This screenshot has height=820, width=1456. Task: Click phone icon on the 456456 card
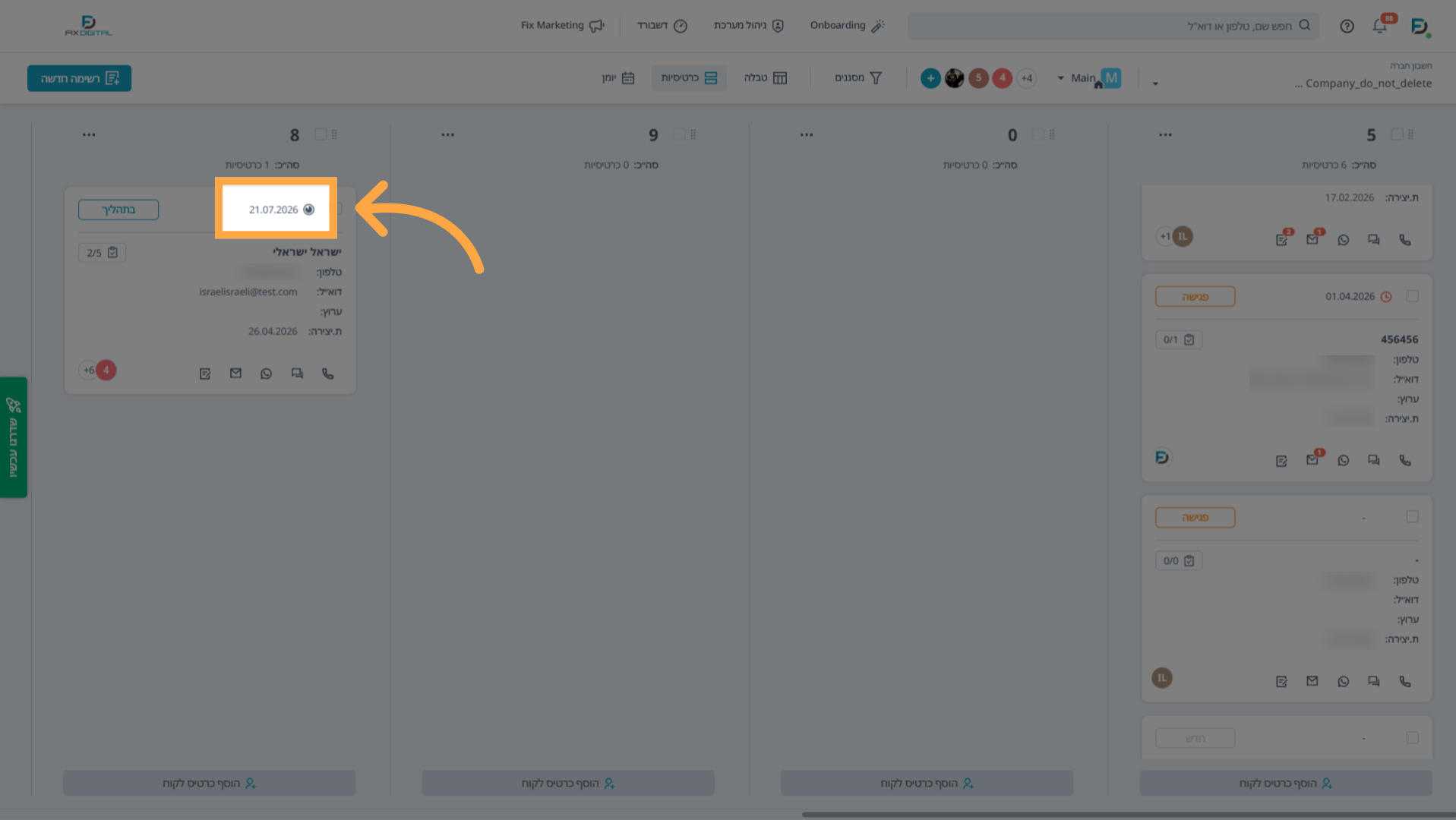(x=1405, y=460)
